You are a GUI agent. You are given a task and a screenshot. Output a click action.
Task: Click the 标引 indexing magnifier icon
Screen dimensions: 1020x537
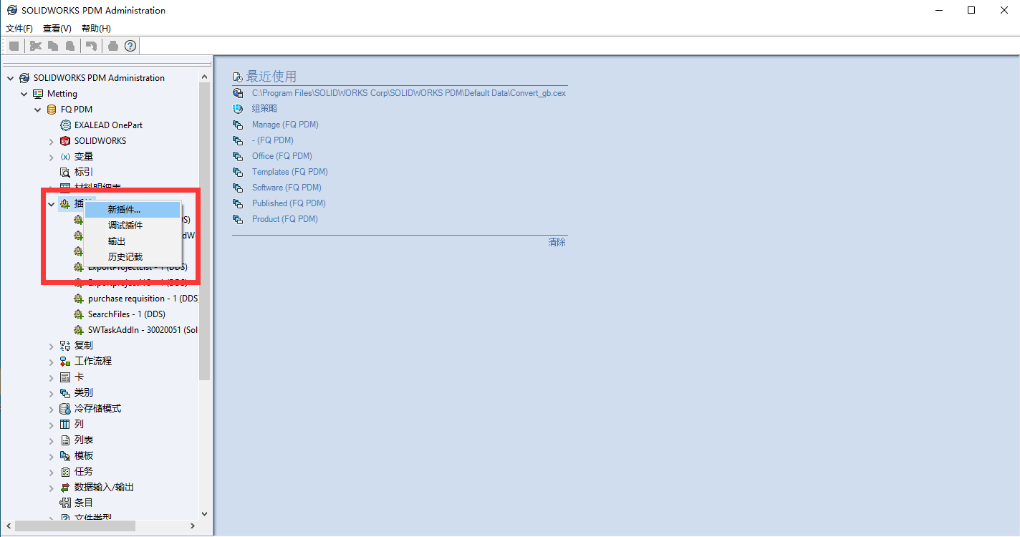point(65,172)
